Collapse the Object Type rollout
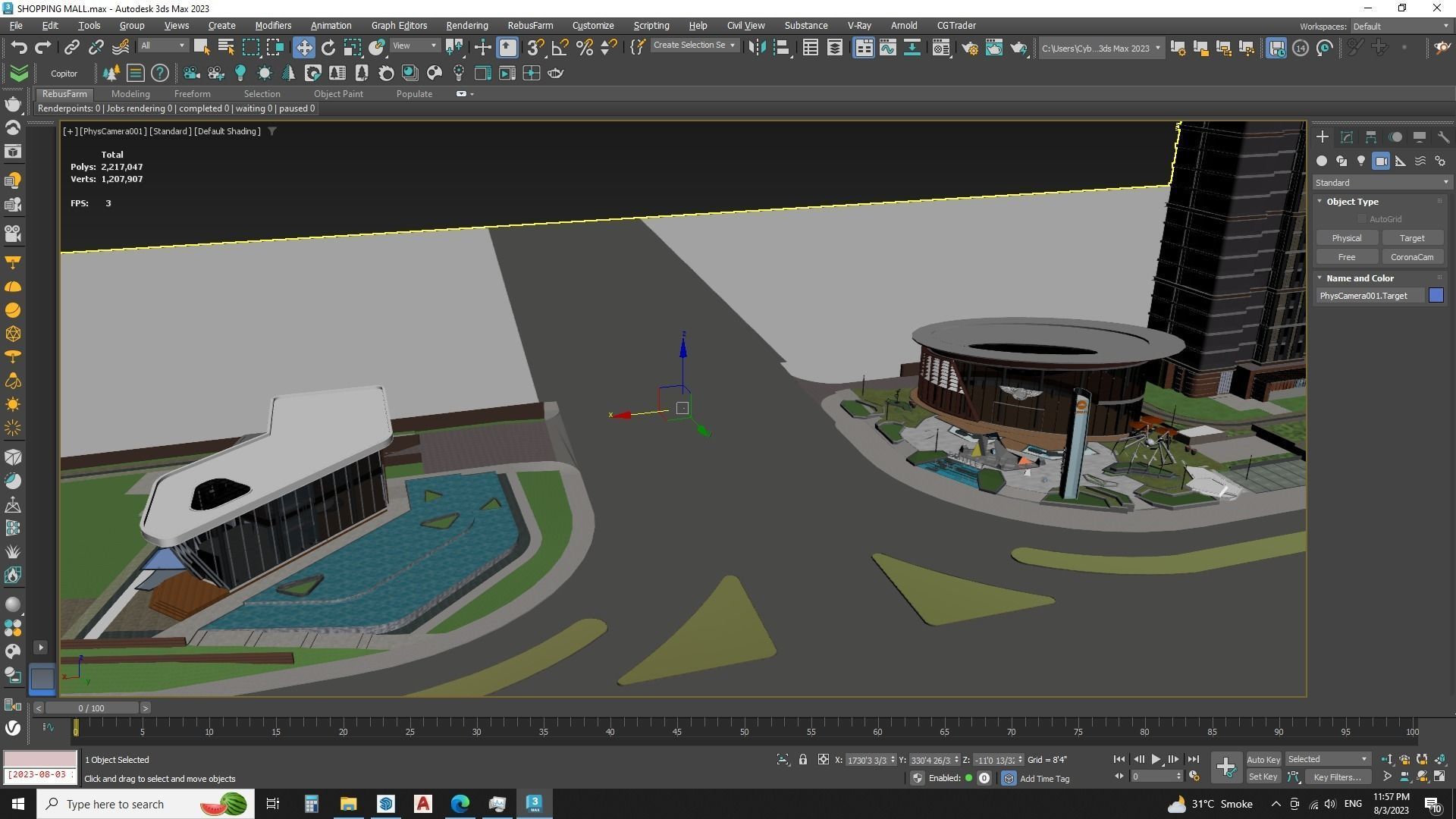Screen dimensions: 1456x819 pos(1319,202)
